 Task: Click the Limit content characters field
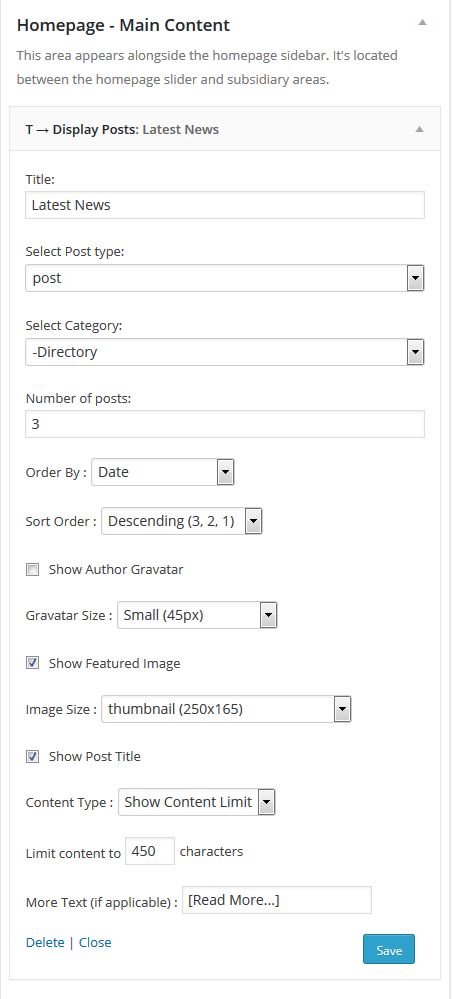[x=150, y=851]
